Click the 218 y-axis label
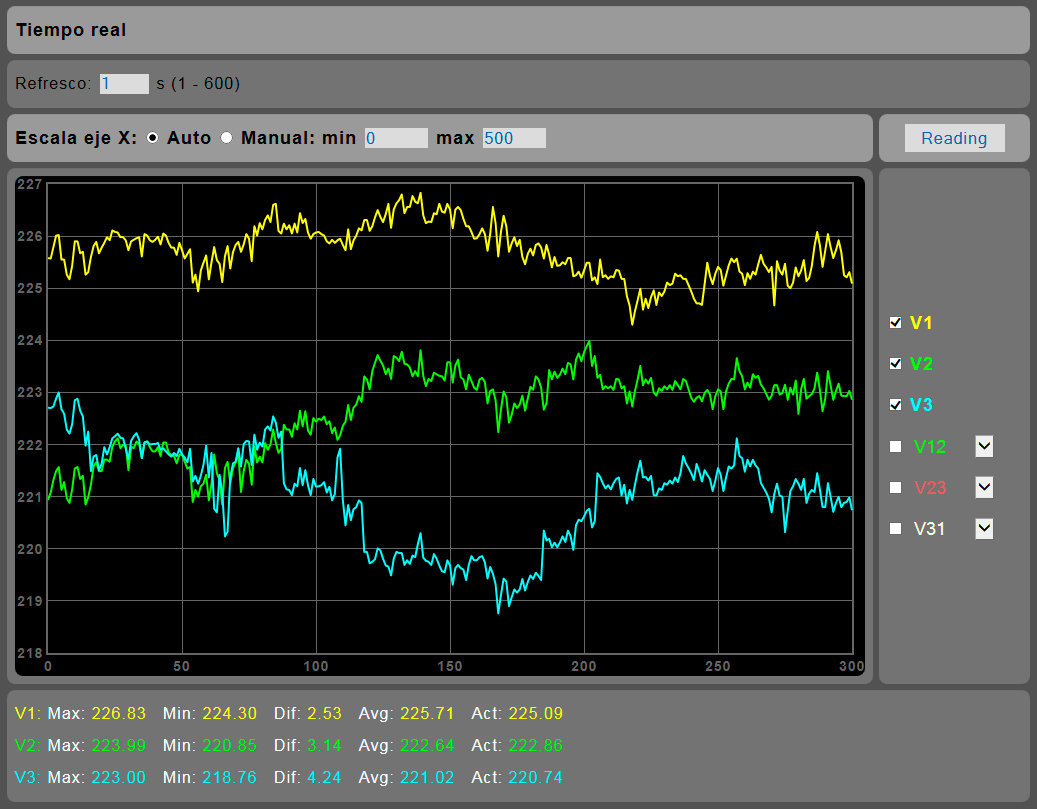1037x809 pixels. click(x=30, y=653)
